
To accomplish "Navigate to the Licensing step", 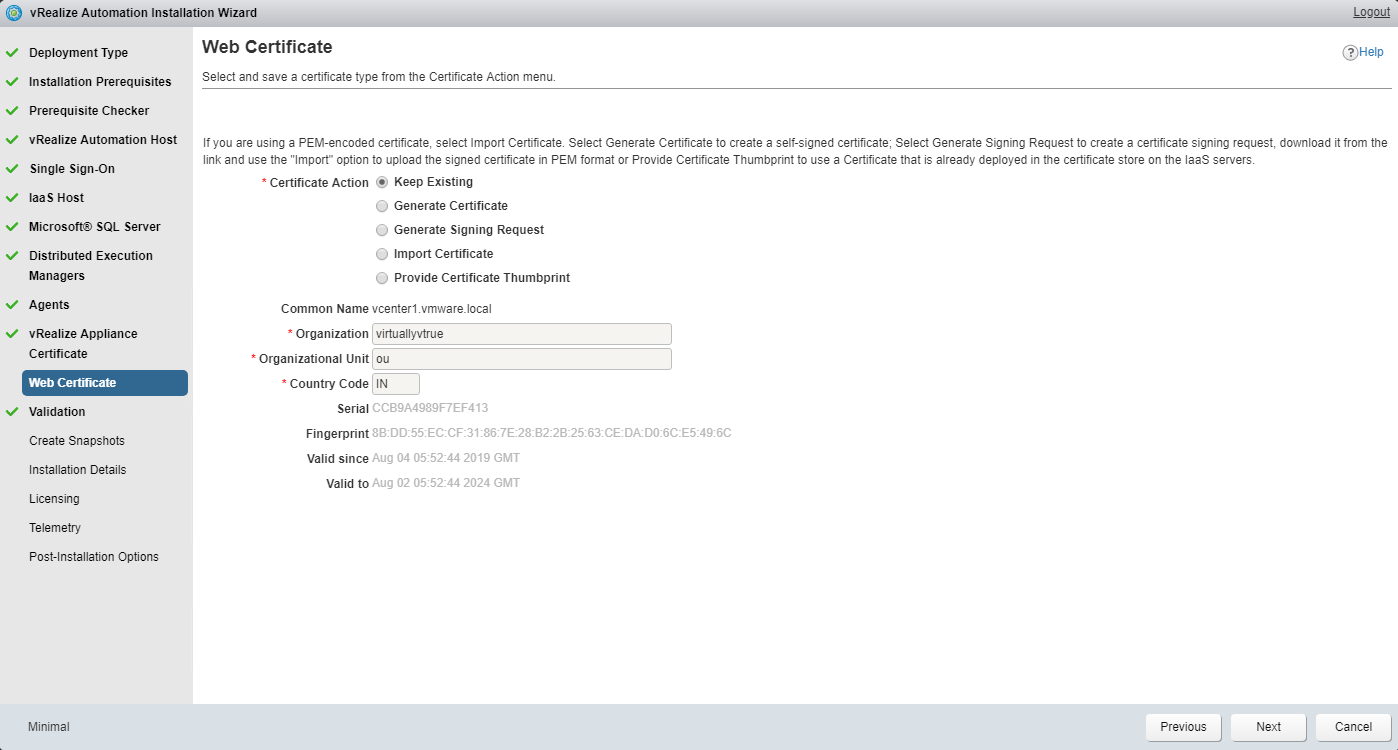I will tap(54, 499).
